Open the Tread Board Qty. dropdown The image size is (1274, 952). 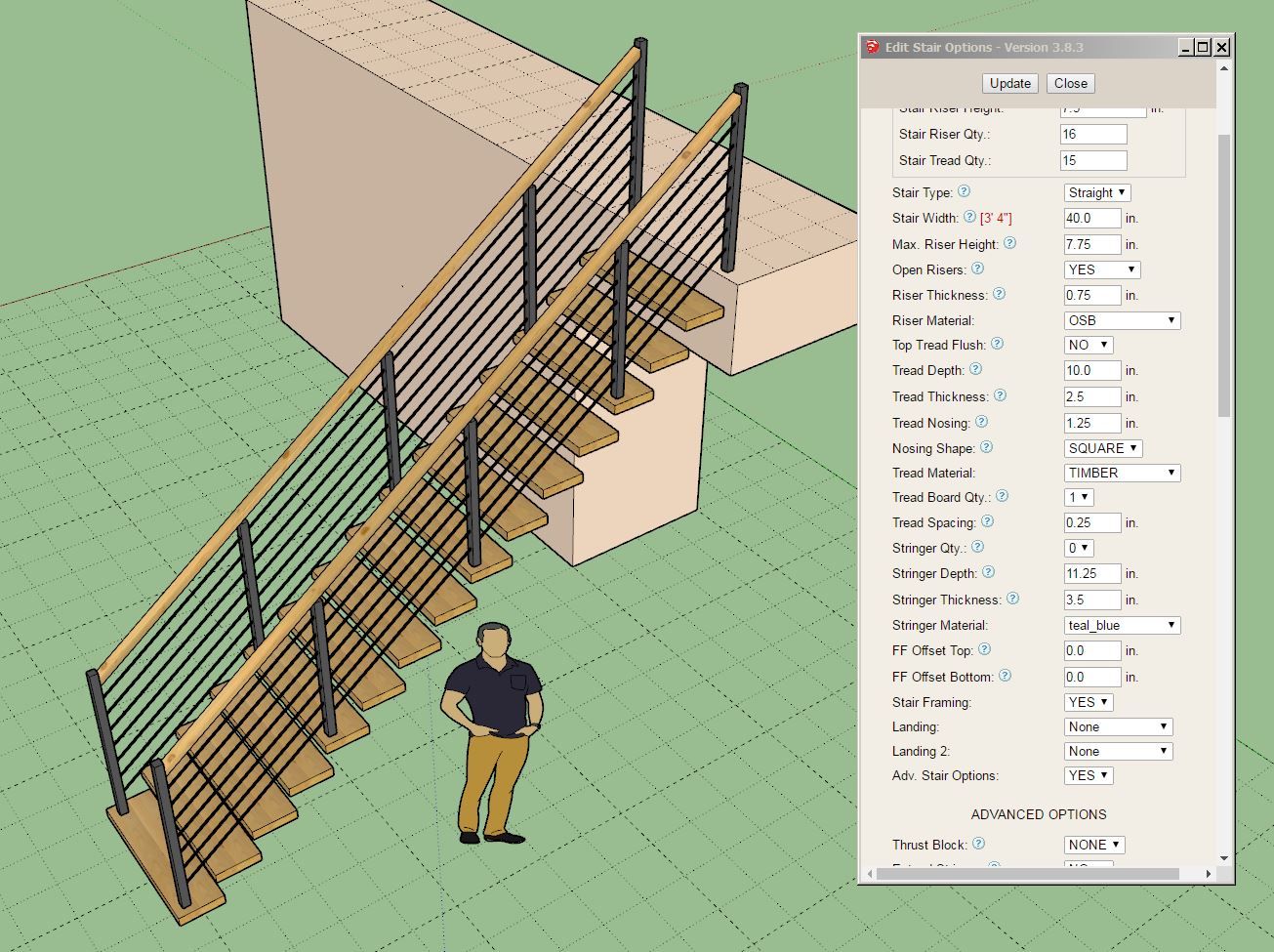click(1079, 497)
